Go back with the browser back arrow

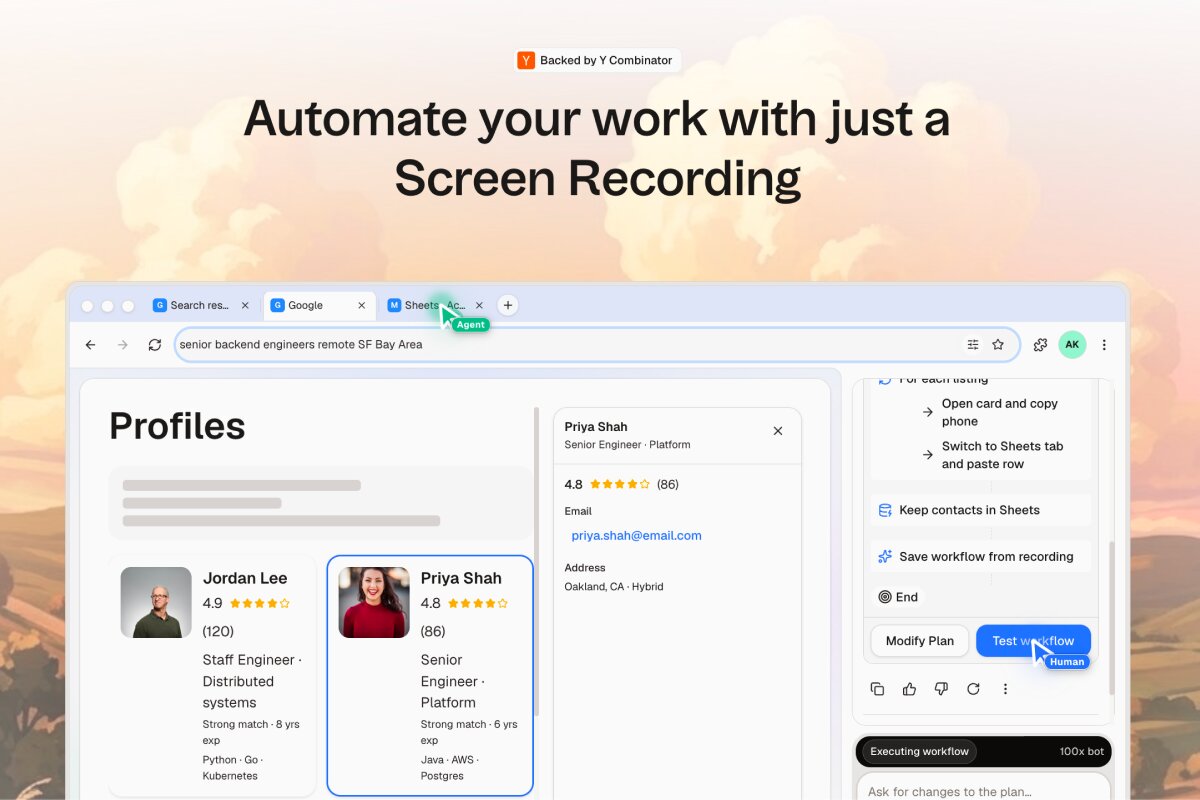click(91, 345)
